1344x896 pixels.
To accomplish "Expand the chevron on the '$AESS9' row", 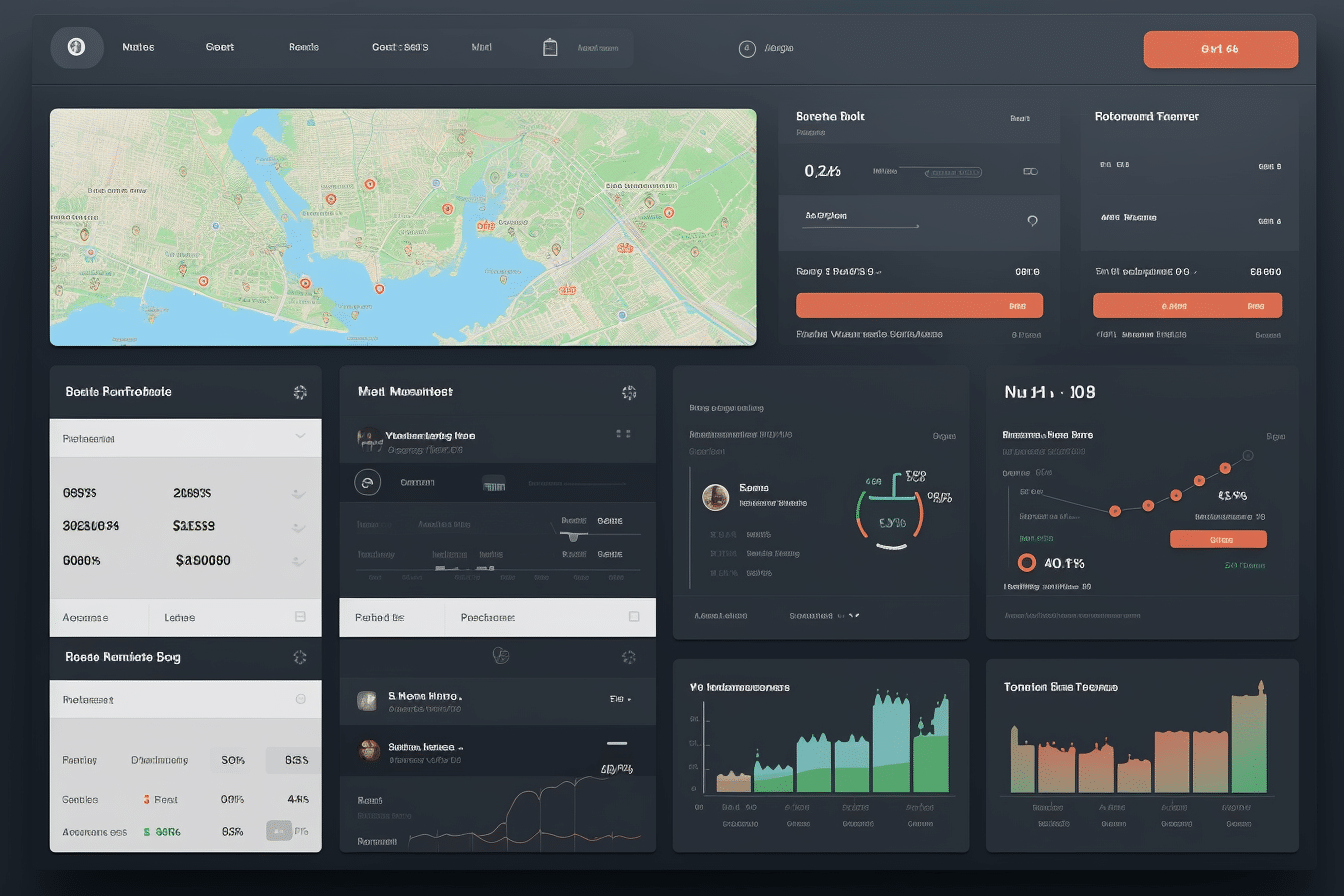I will [x=297, y=527].
